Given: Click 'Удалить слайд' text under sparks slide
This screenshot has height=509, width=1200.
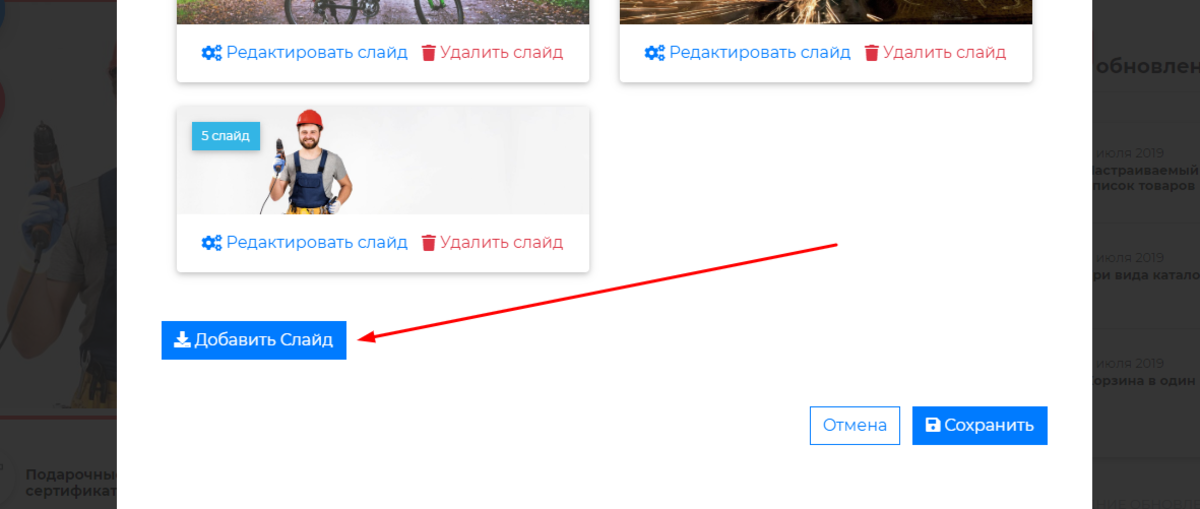Looking at the screenshot, I should [945, 53].
